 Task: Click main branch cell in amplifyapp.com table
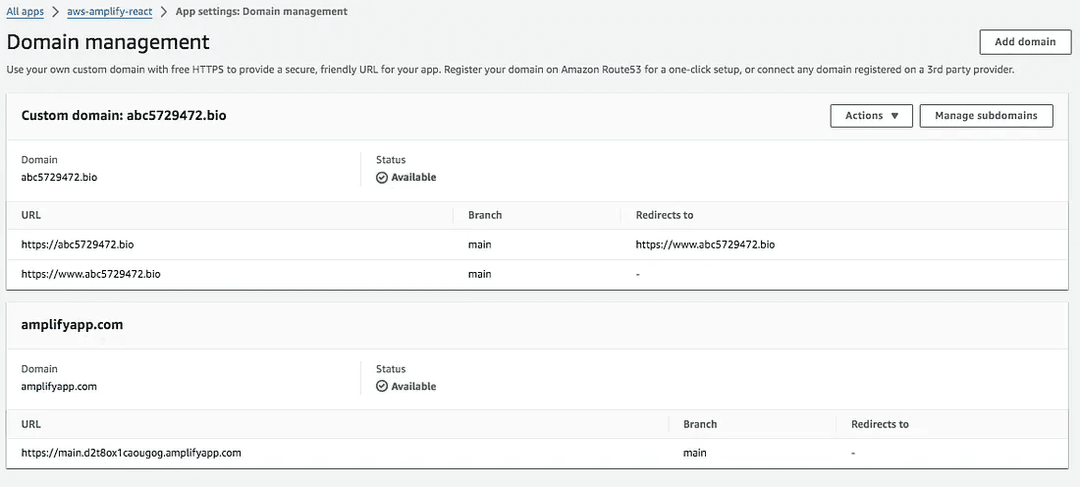695,453
